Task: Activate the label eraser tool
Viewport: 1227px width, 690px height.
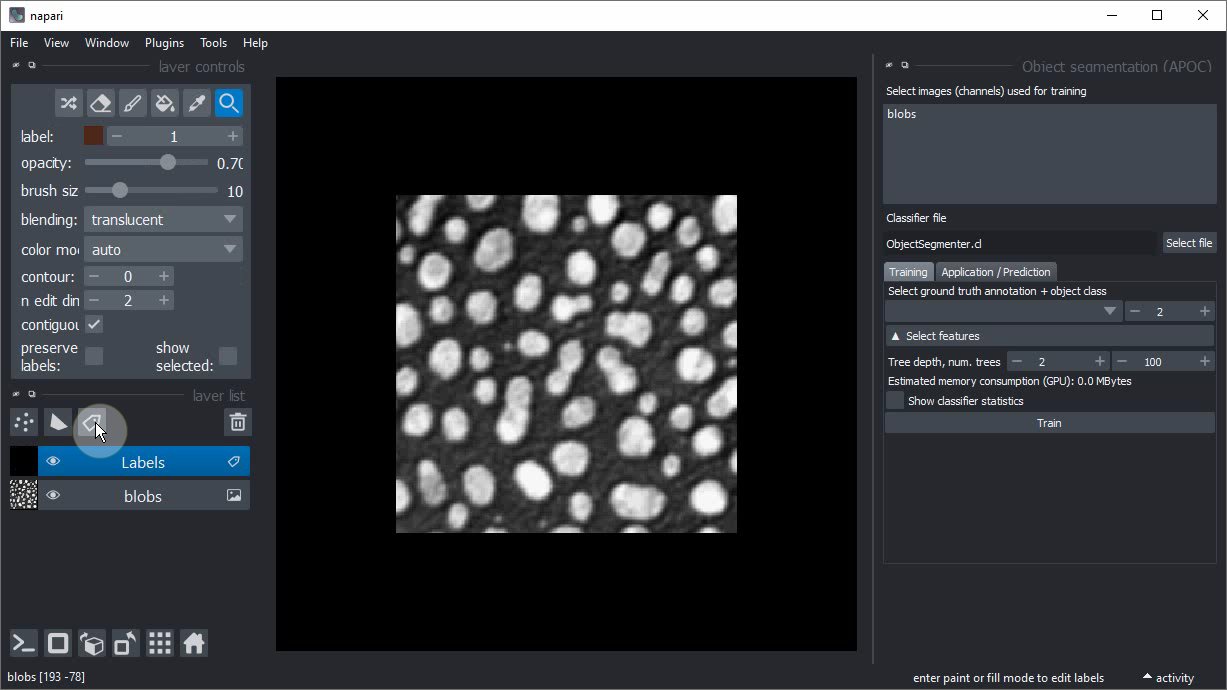Action: tap(100, 103)
